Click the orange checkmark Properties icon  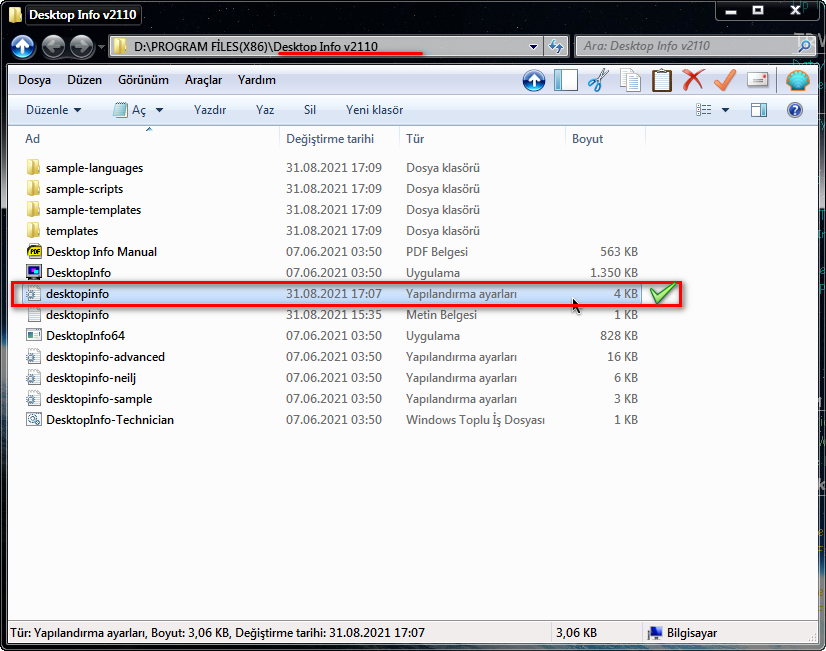point(725,81)
